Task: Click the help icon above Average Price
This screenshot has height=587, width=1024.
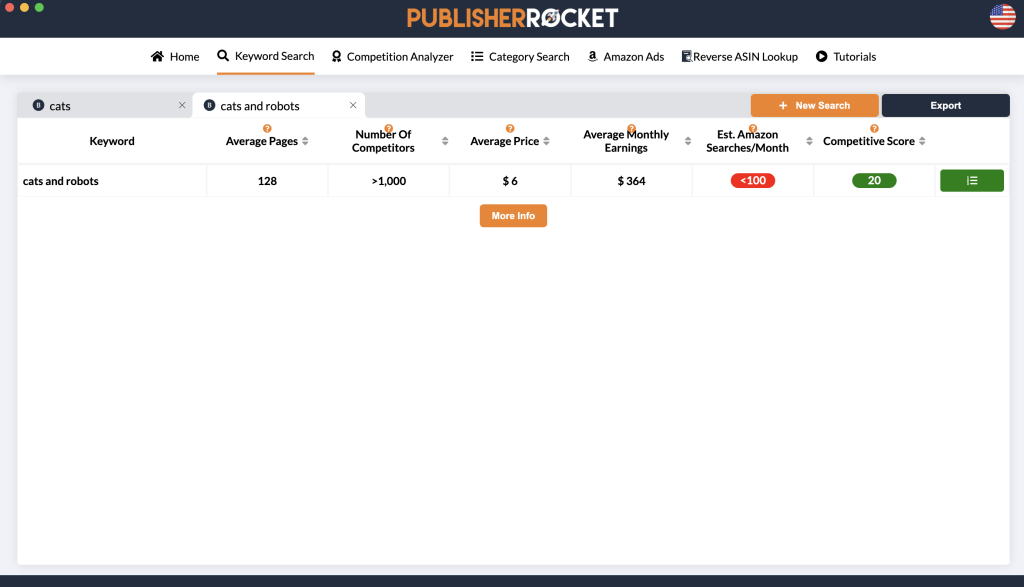Action: [x=510, y=128]
